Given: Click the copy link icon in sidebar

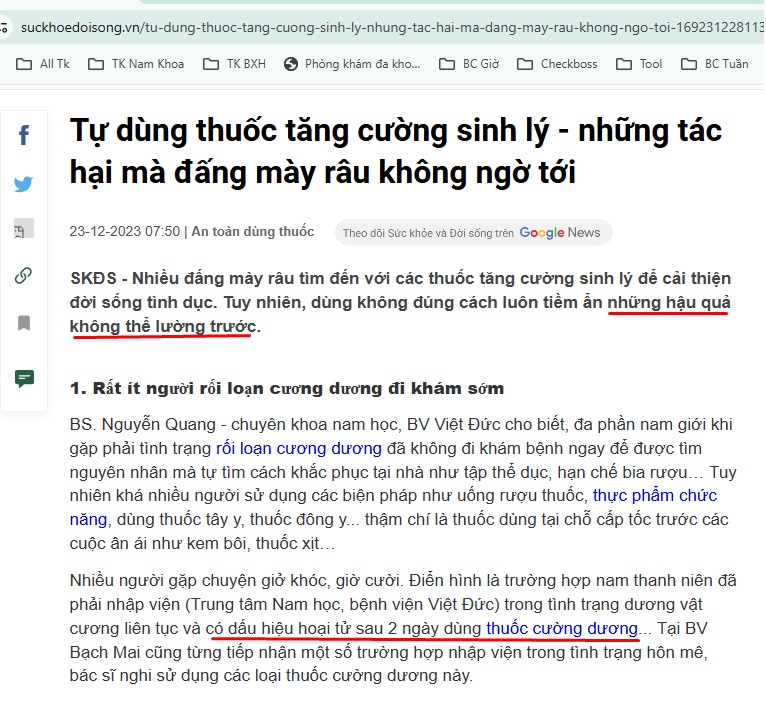Looking at the screenshot, I should point(24,276).
